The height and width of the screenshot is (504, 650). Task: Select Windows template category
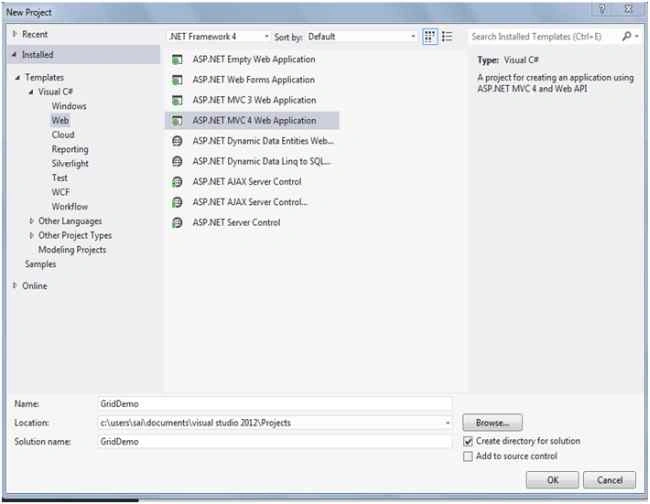point(69,106)
